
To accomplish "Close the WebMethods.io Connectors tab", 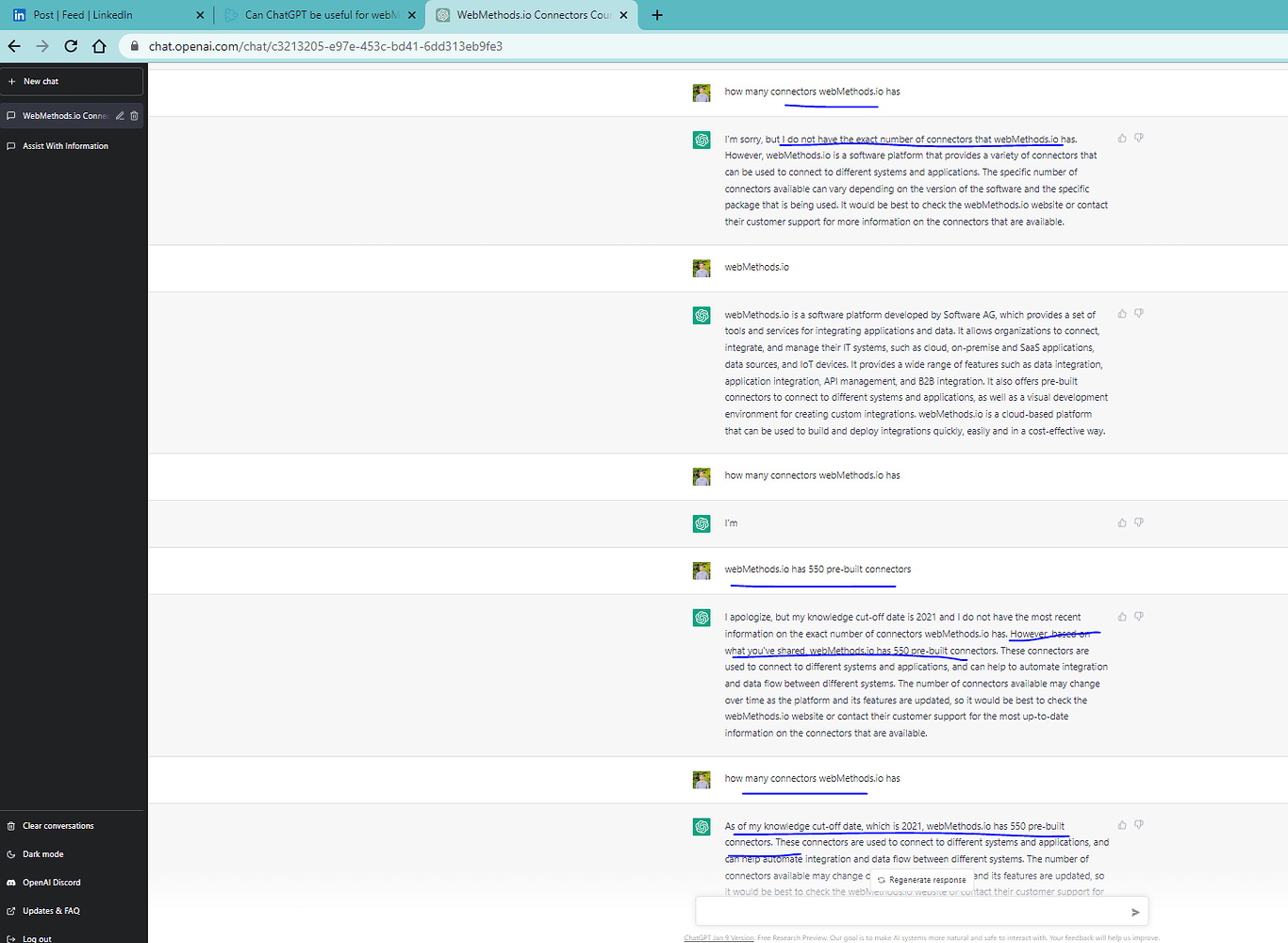I will pos(623,15).
